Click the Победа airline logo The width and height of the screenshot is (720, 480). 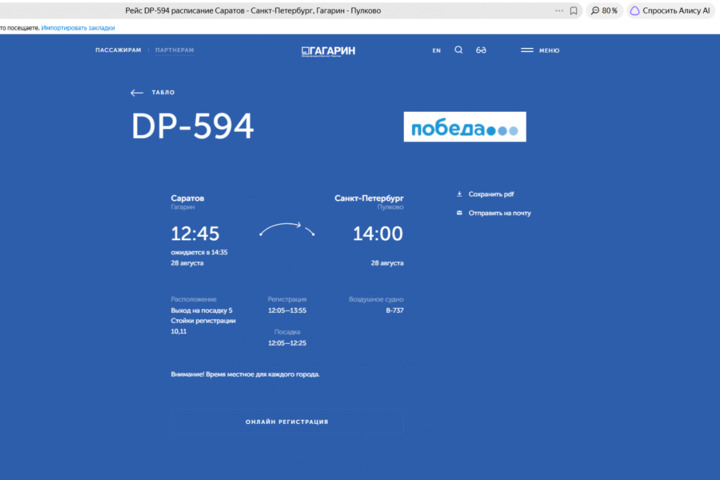pyautogui.click(x=465, y=127)
